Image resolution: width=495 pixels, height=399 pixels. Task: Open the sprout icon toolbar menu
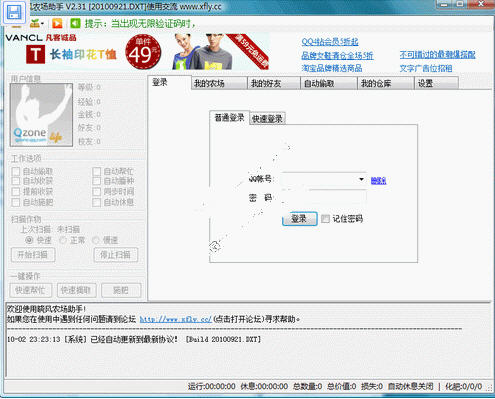(x=37, y=23)
